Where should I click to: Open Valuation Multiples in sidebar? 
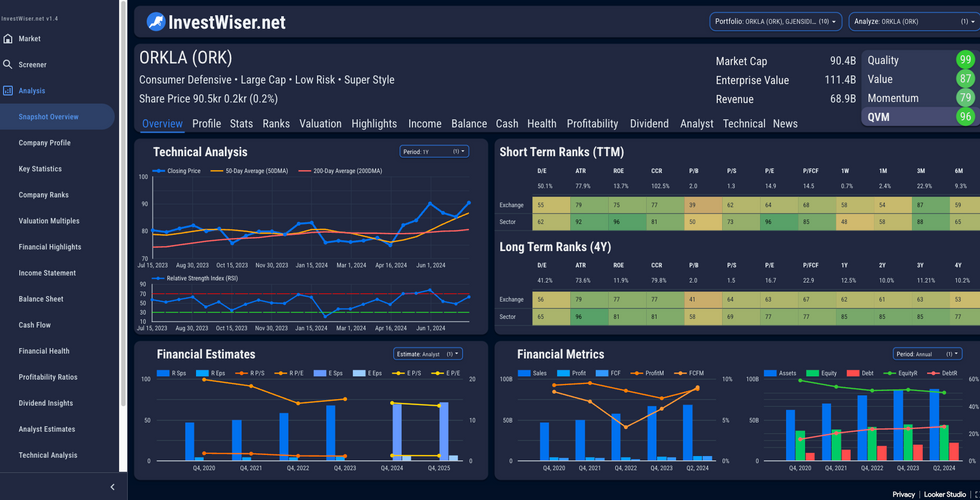click(x=49, y=221)
